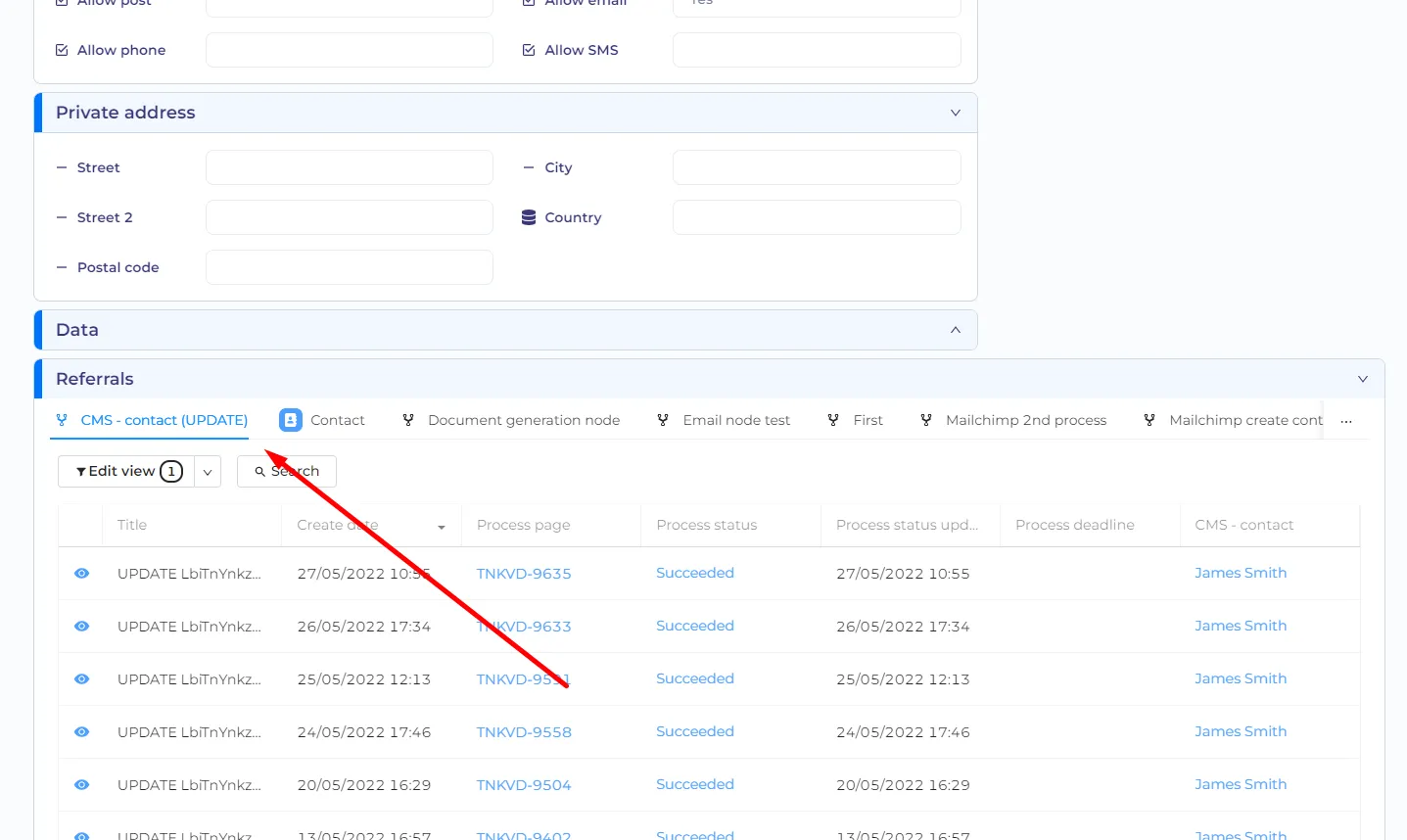Show more tabs with the ellipsis
1407x840 pixels.
click(1346, 420)
